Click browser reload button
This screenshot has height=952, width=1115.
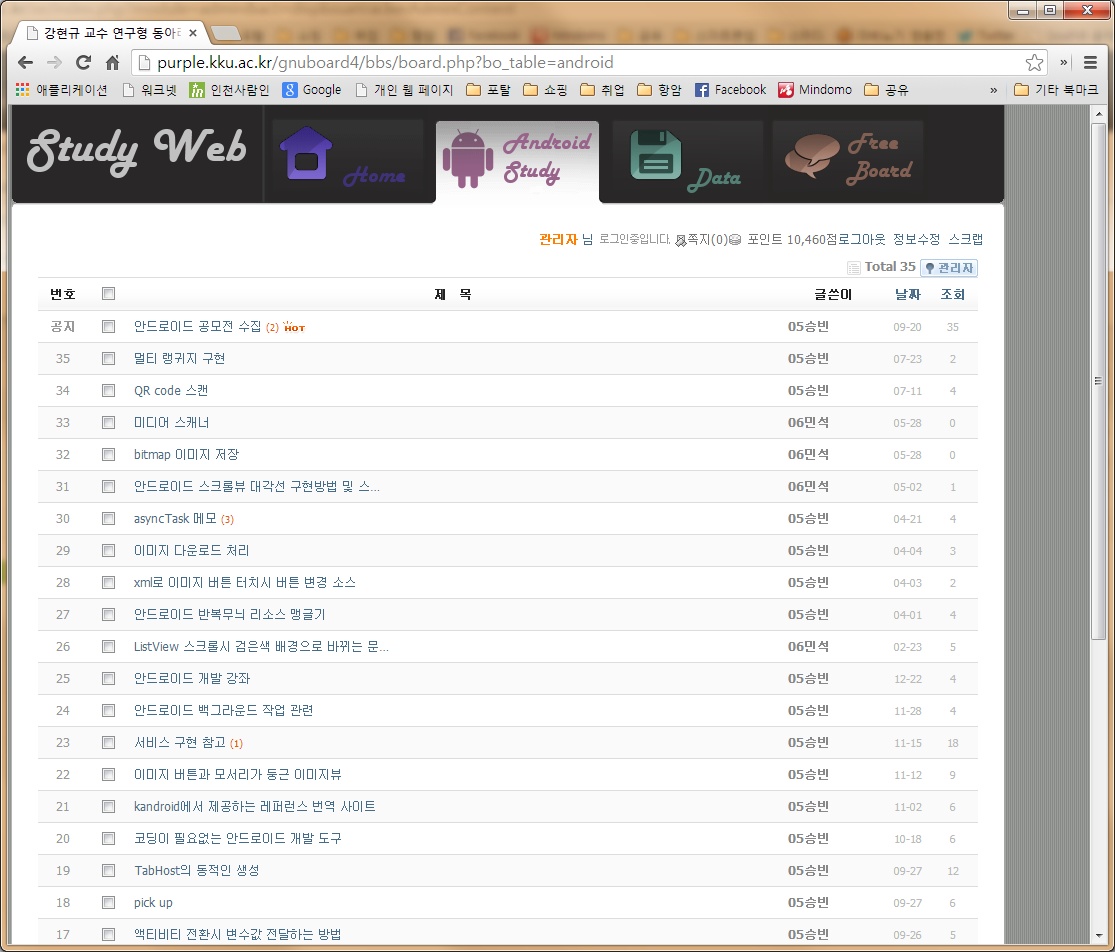[x=83, y=62]
